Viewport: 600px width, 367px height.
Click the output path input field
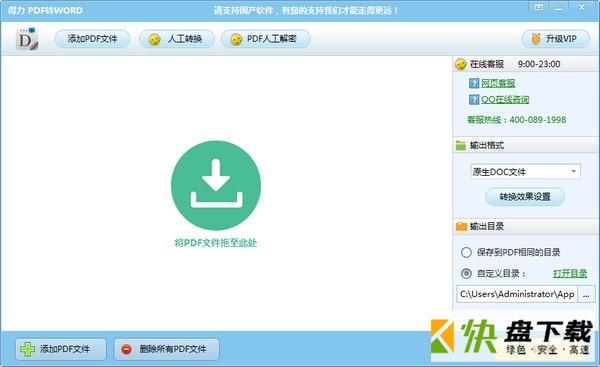(517, 294)
